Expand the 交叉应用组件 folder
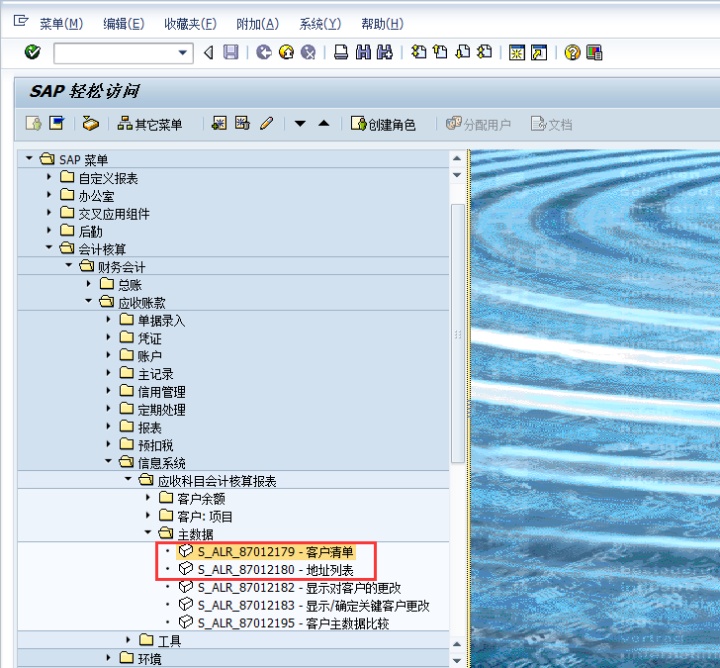Image resolution: width=720 pixels, height=668 pixels. pyautogui.click(x=49, y=212)
